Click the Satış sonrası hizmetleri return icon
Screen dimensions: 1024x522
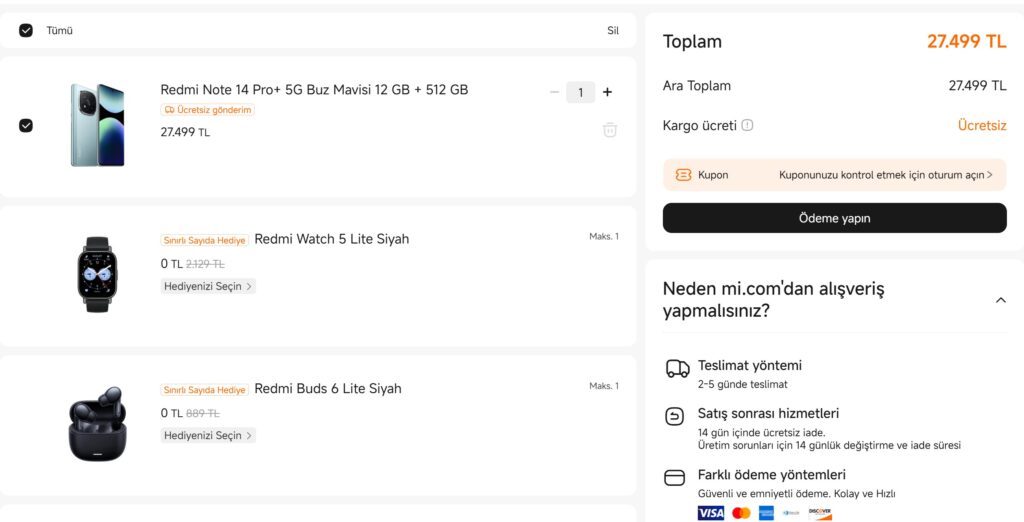[x=675, y=416]
